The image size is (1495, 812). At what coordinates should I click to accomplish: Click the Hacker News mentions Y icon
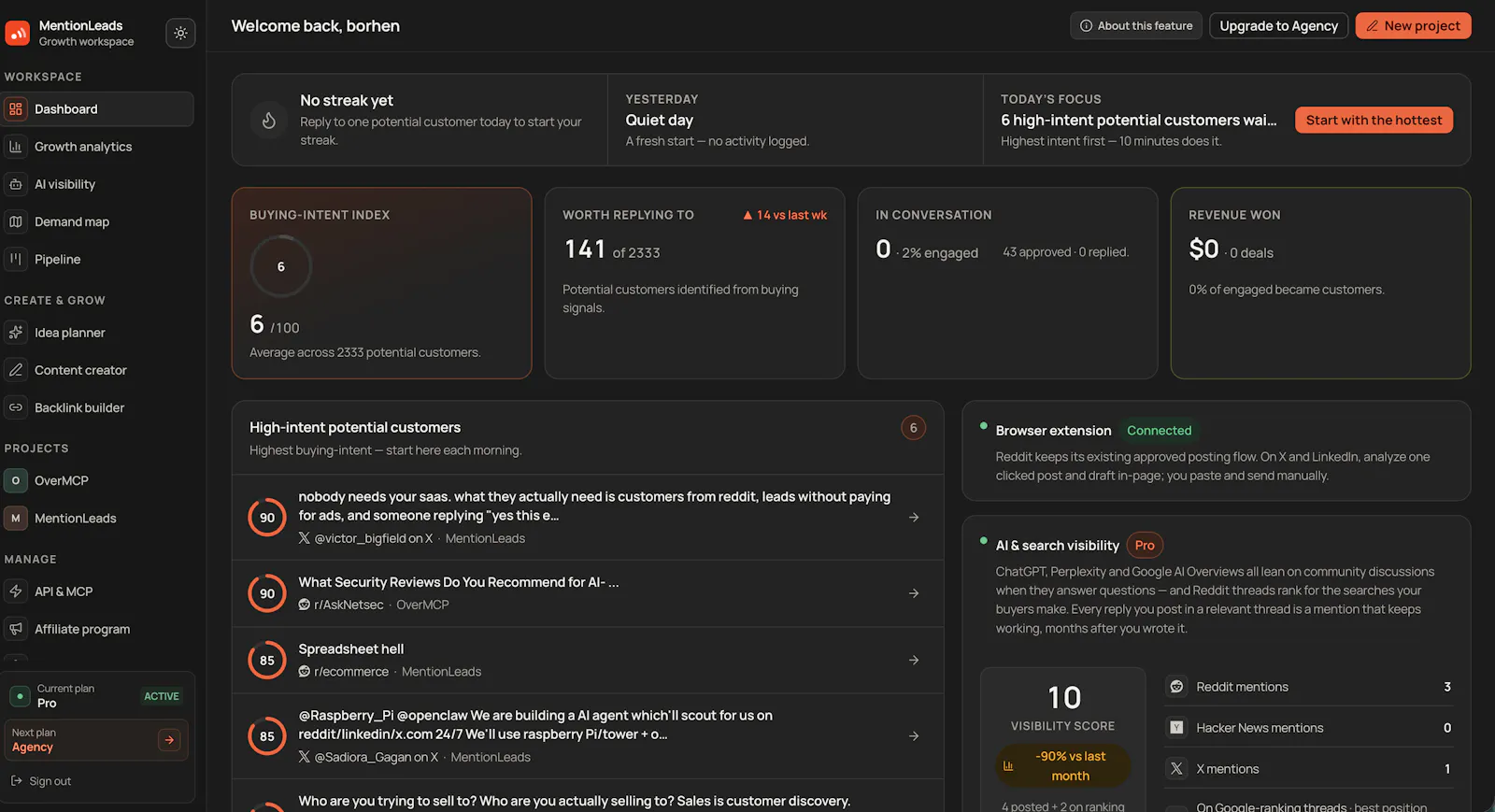pyautogui.click(x=1177, y=728)
